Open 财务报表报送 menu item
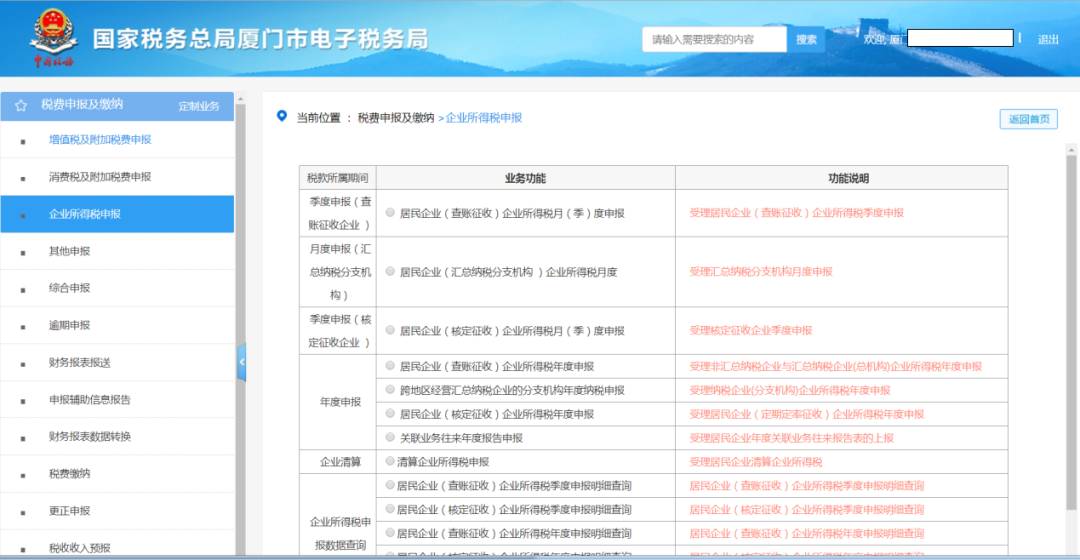The width and height of the screenshot is (1080, 560). [x=117, y=362]
